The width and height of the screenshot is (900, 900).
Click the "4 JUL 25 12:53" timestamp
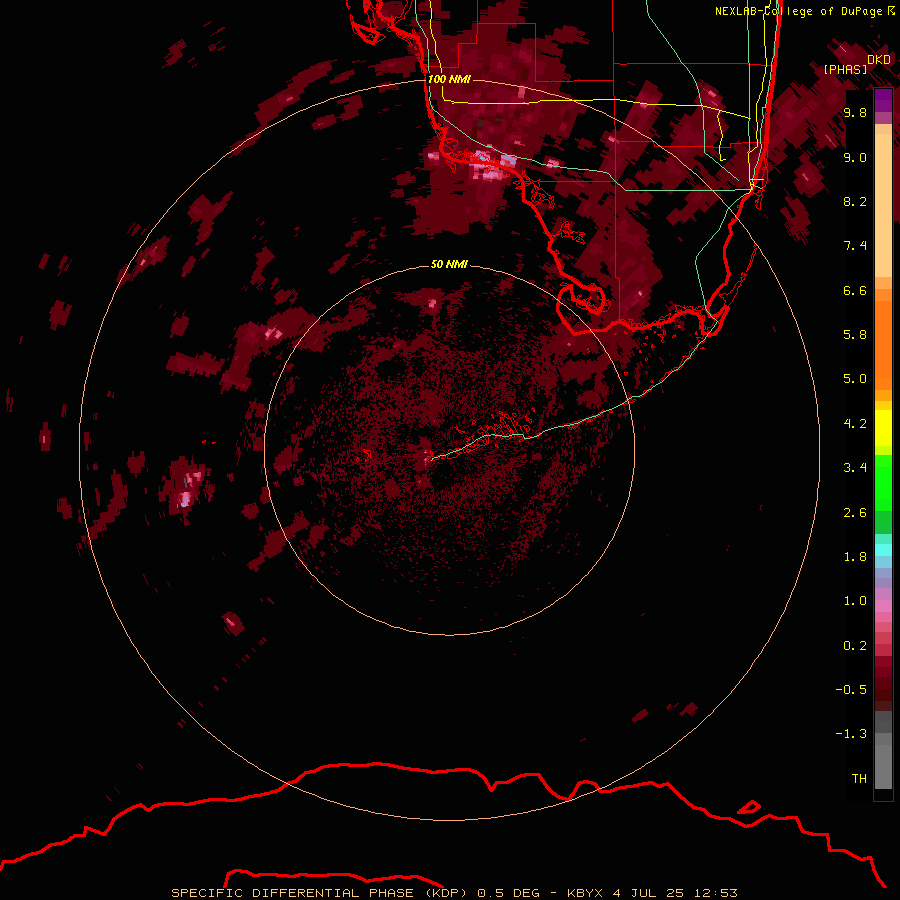[675, 893]
